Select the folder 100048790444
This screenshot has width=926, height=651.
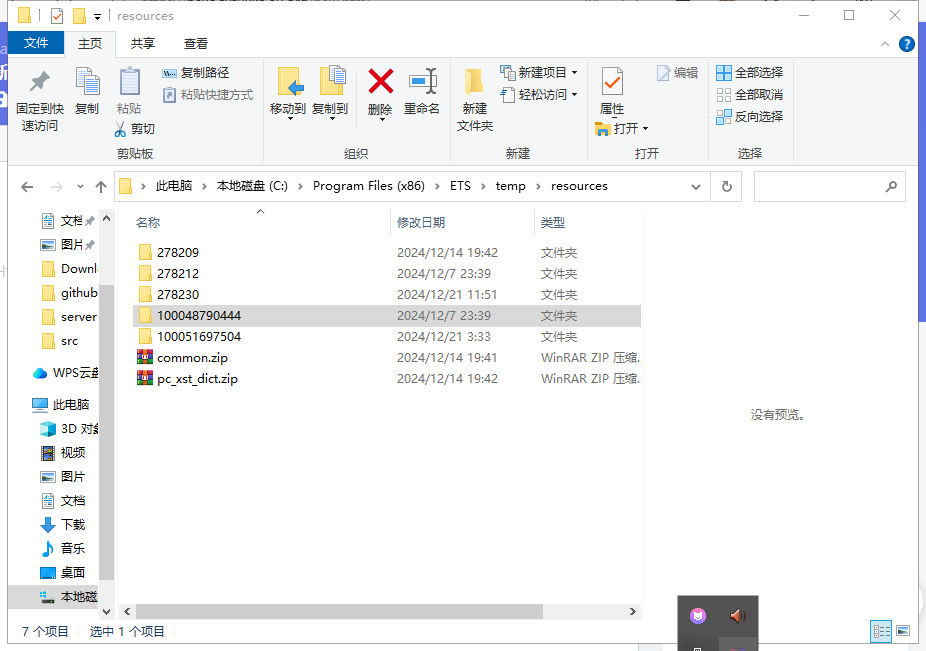[x=387, y=315]
